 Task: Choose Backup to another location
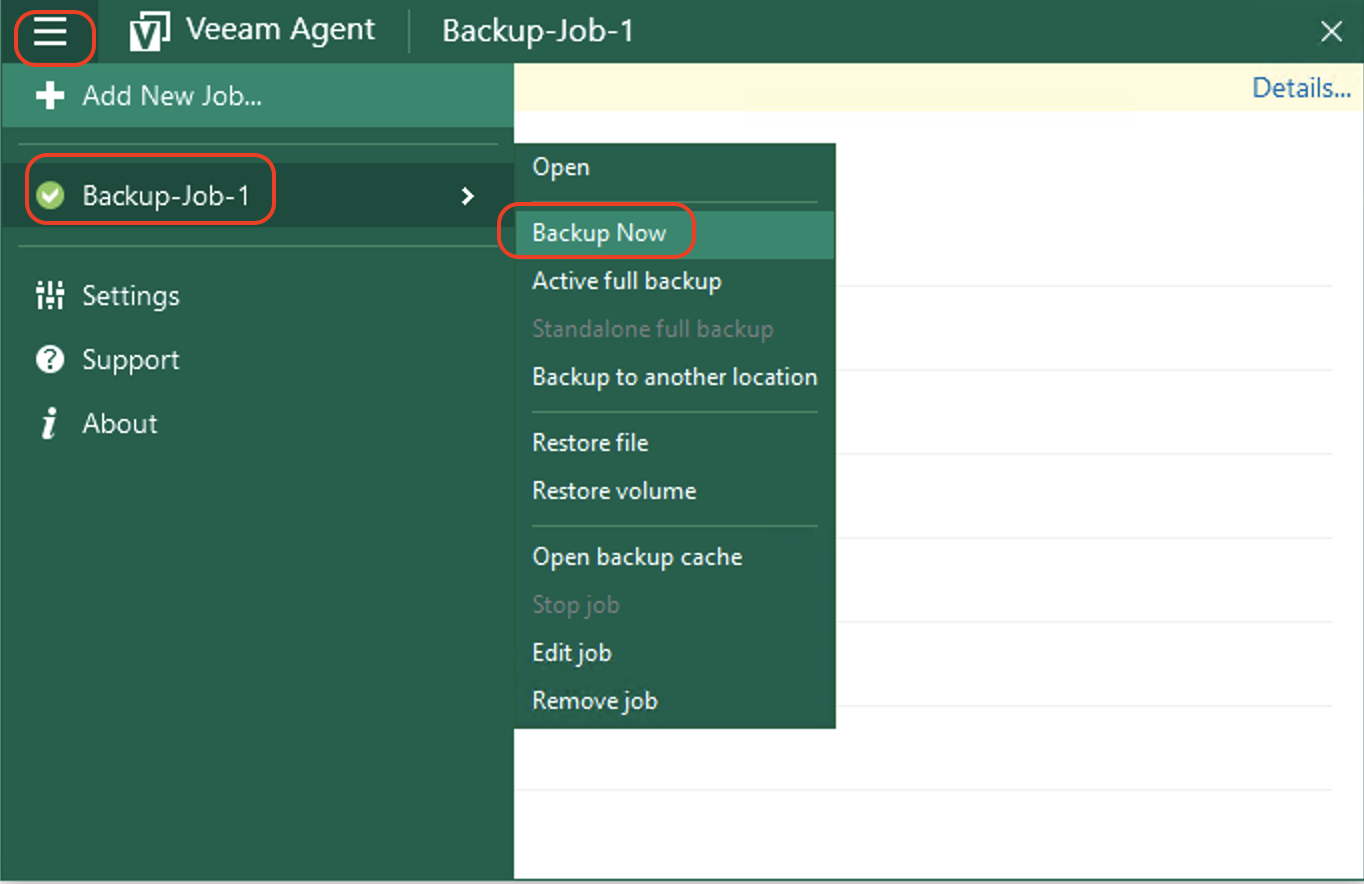tap(675, 377)
